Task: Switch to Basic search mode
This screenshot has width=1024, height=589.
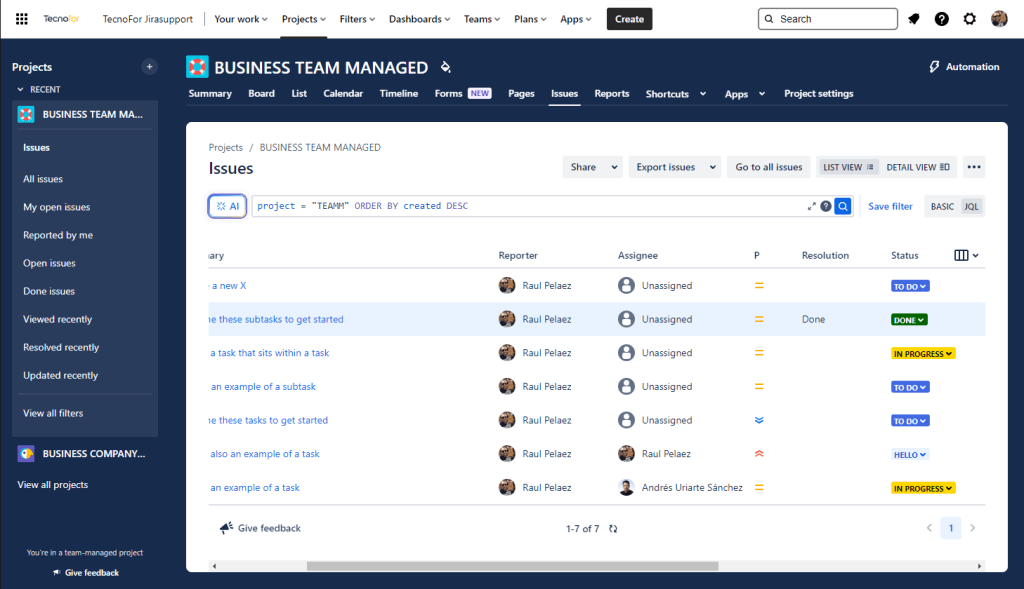Action: click(x=942, y=206)
